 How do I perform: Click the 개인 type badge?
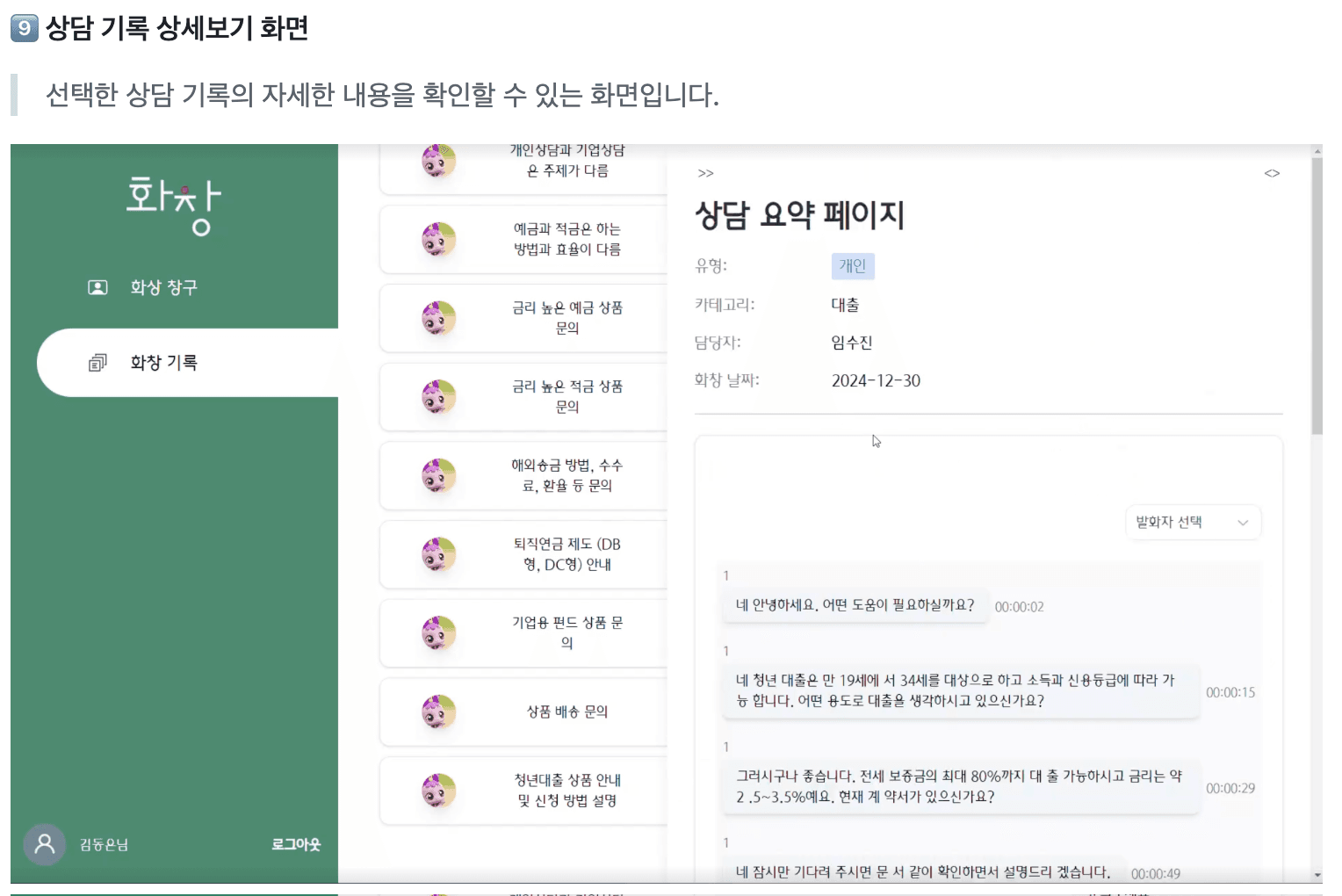pyautogui.click(x=852, y=265)
